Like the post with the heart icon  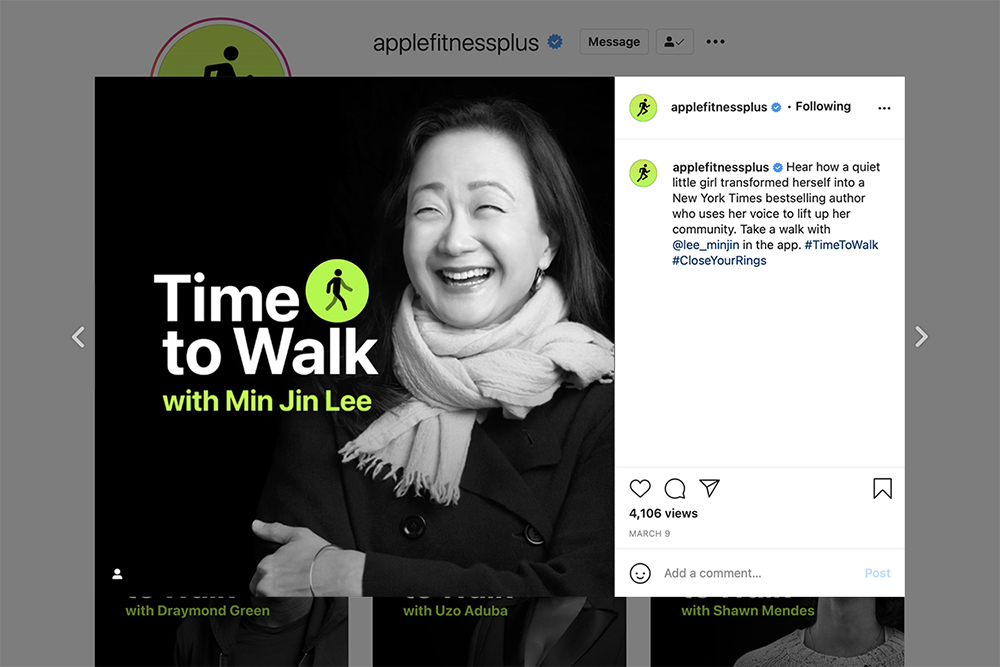(640, 488)
